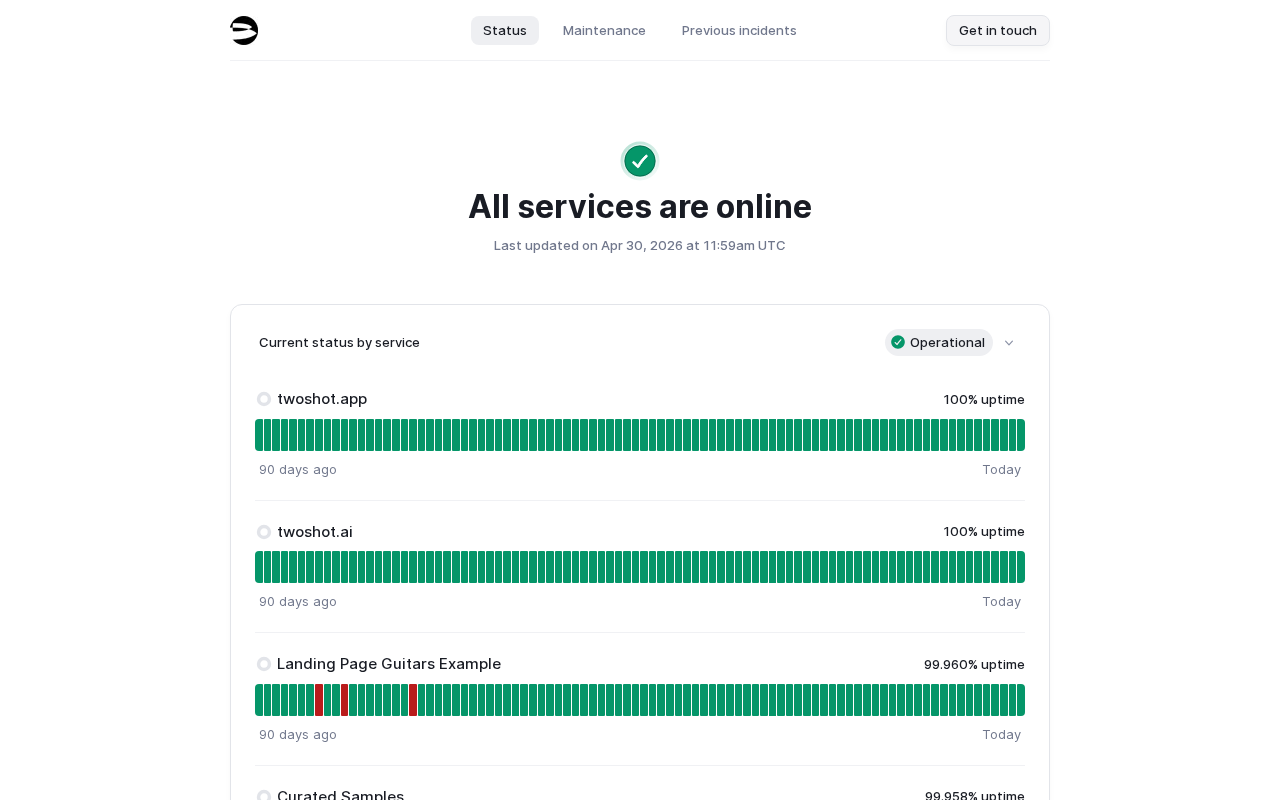Click the circle icon beside Curated Samples
Viewport: 1280px width, 800px height.
pyautogui.click(x=264, y=796)
